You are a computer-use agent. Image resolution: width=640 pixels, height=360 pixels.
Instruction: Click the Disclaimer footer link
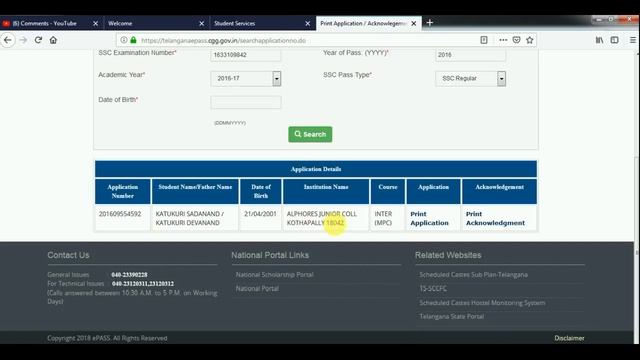(569, 338)
